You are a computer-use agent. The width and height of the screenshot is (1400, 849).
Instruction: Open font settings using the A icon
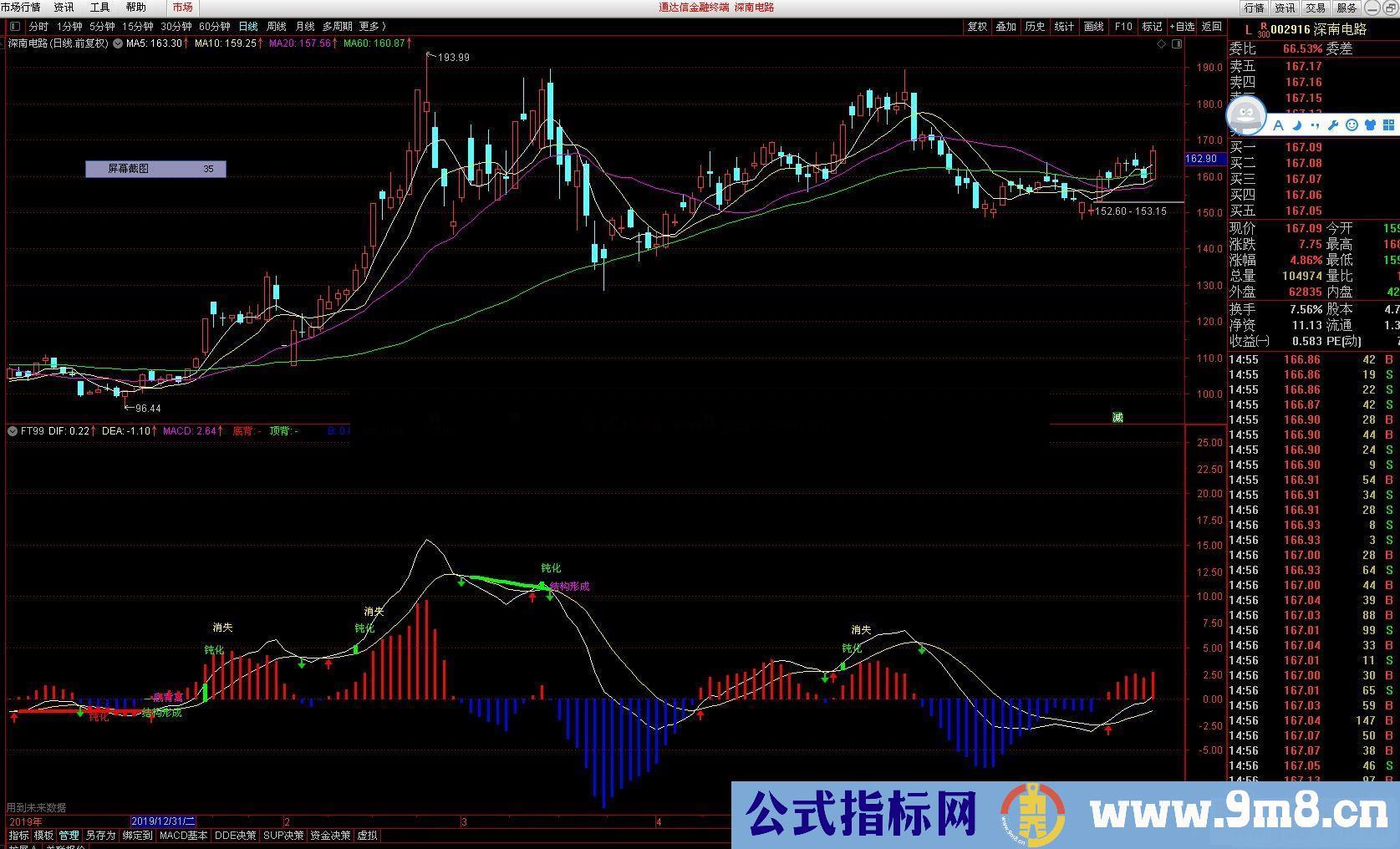tap(1278, 125)
